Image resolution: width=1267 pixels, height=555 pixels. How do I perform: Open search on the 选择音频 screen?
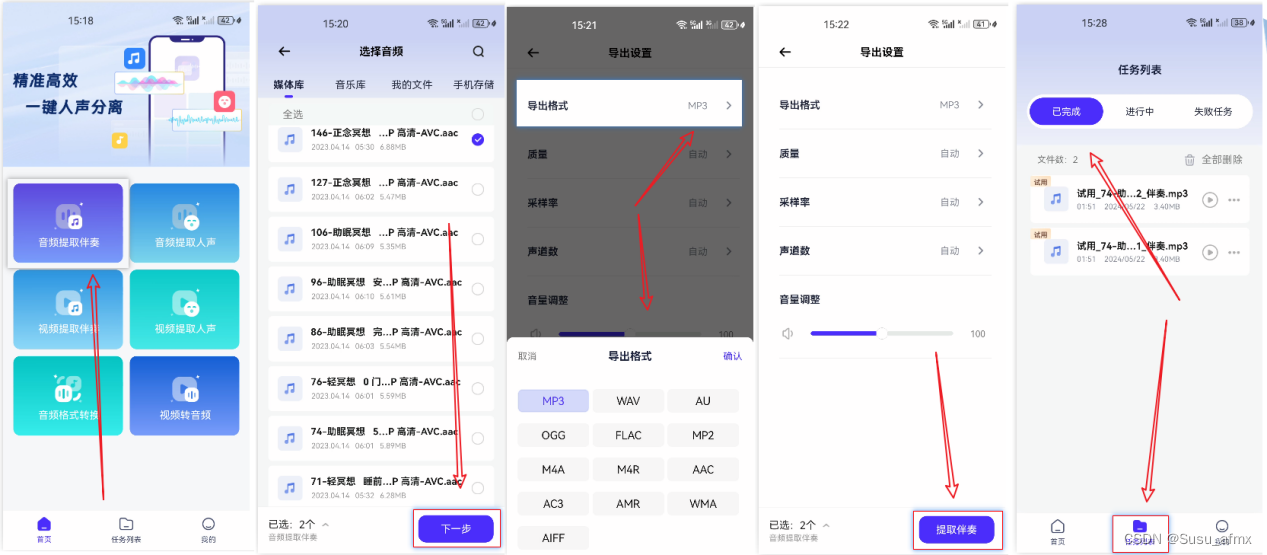pos(478,51)
